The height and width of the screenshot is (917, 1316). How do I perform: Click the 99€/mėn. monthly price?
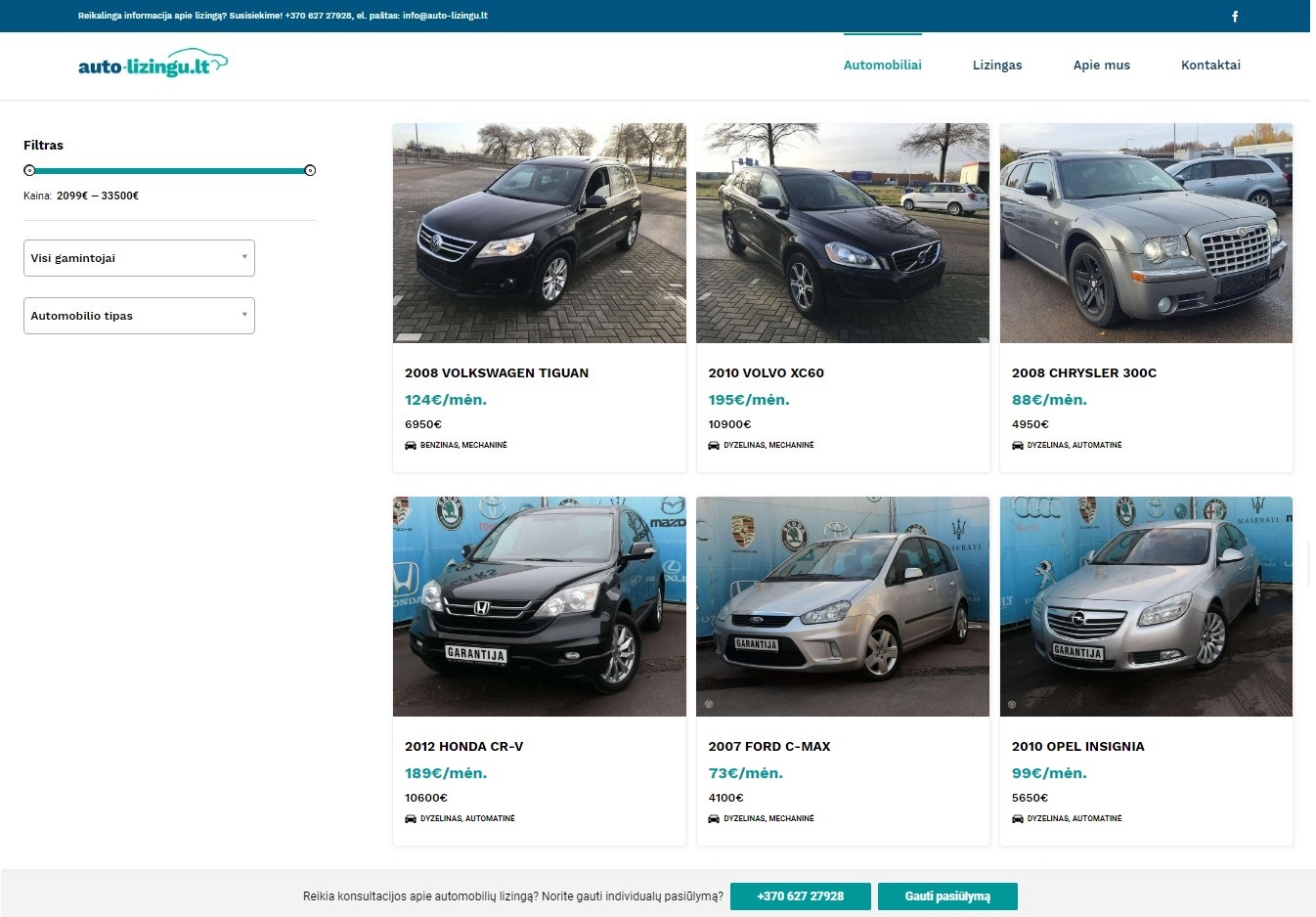click(1049, 773)
